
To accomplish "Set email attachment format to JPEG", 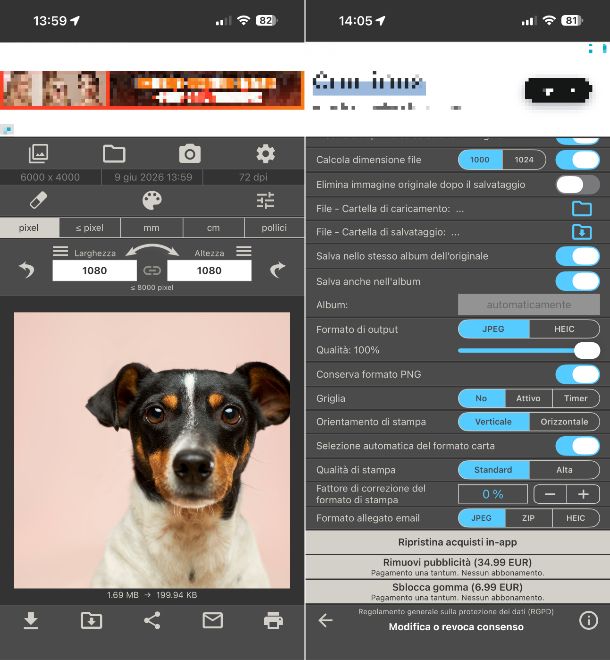I will [481, 518].
